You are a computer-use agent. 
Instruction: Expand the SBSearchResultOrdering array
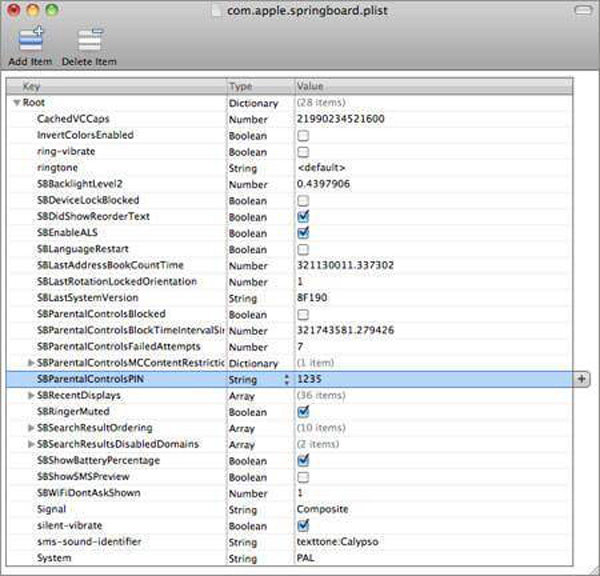31,428
